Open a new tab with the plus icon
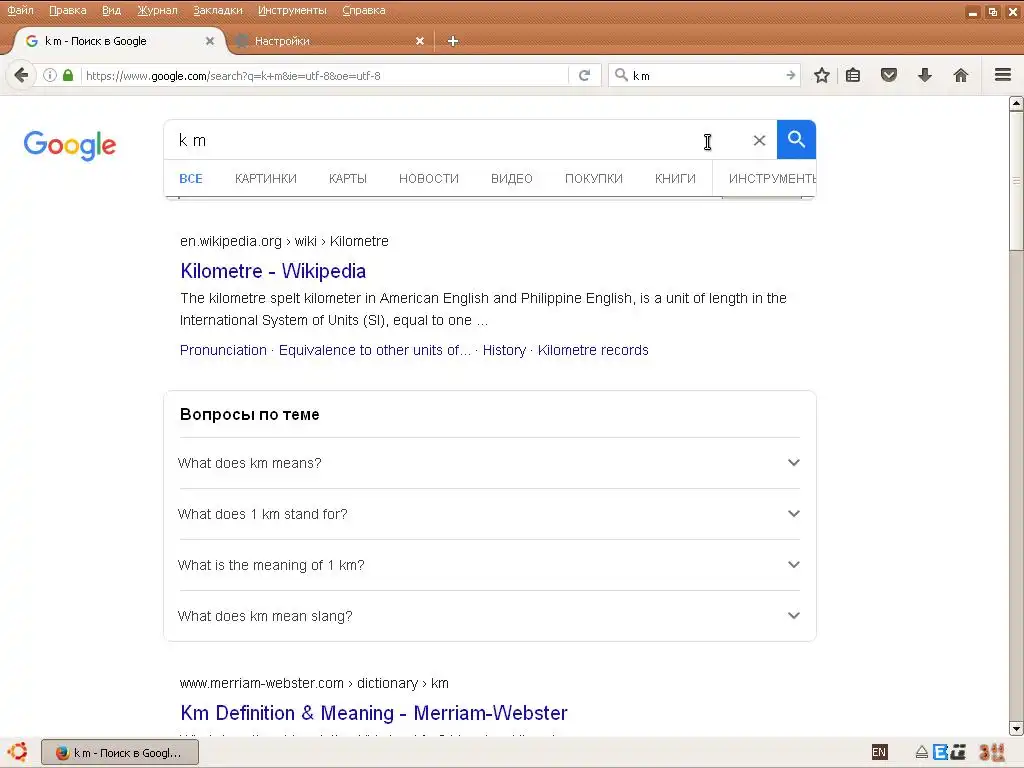The image size is (1024, 768). [x=453, y=41]
